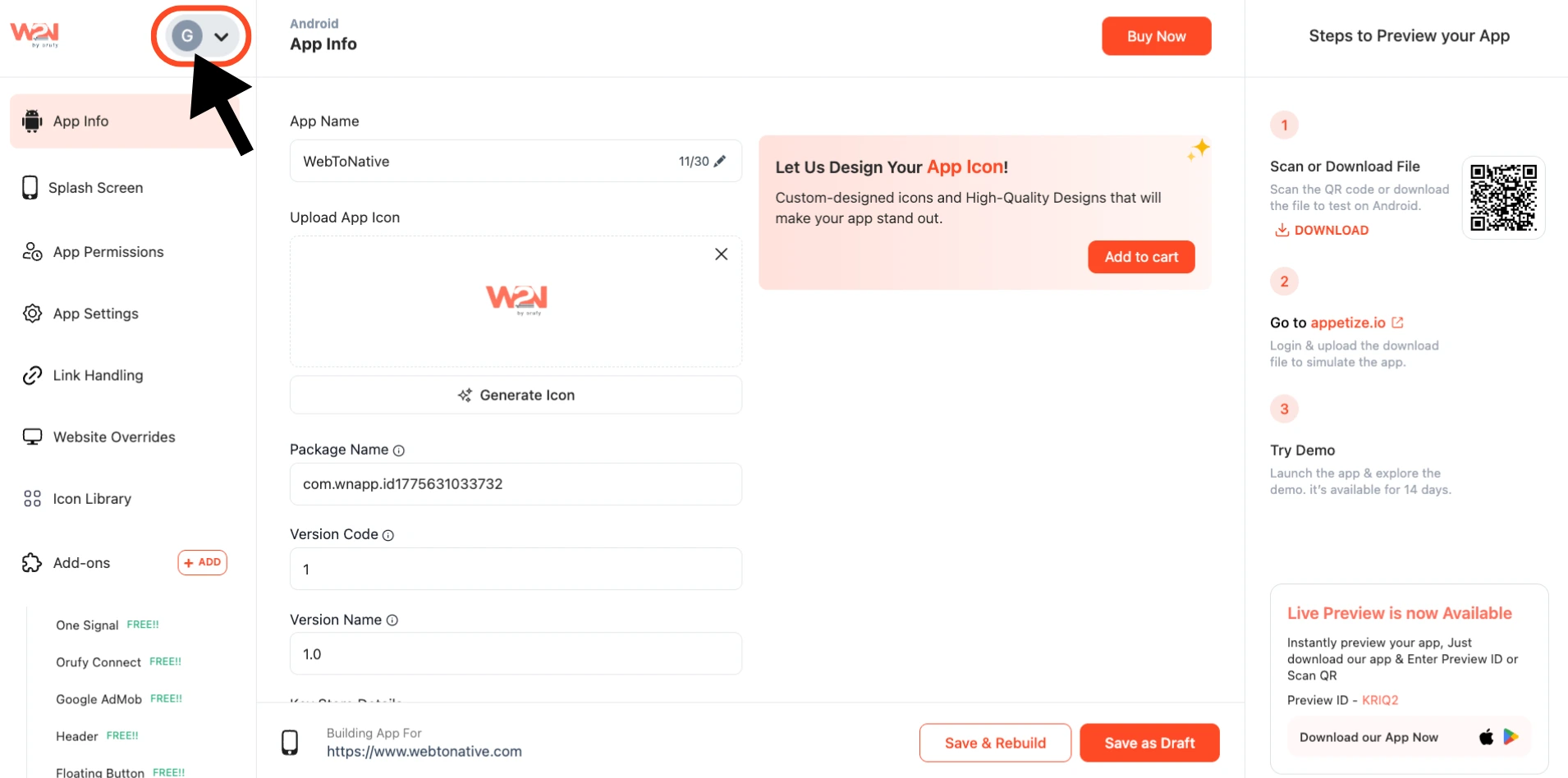
Task: Open the Splash Screen section
Action: coord(95,188)
